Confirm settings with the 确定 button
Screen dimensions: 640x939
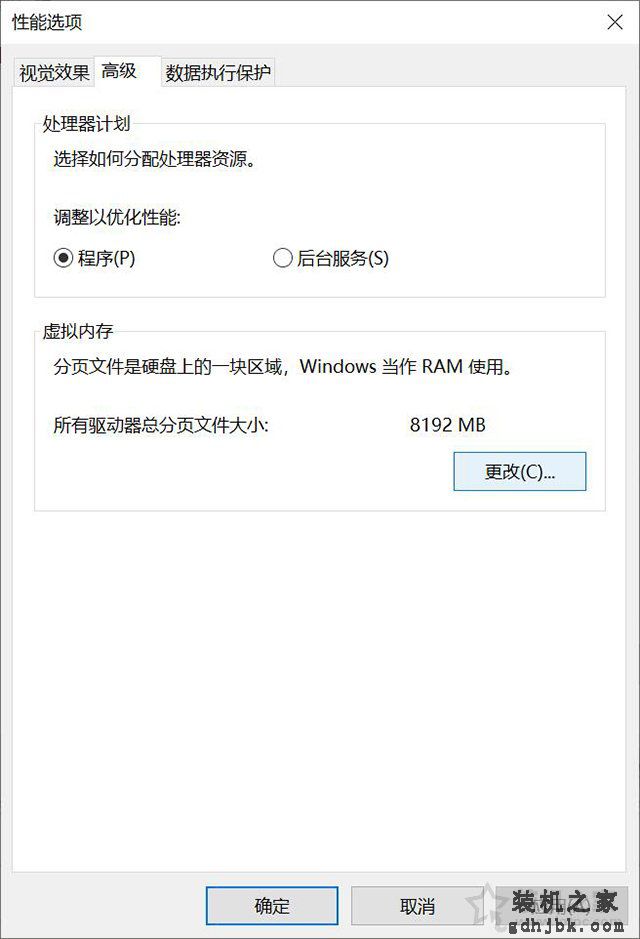click(272, 906)
